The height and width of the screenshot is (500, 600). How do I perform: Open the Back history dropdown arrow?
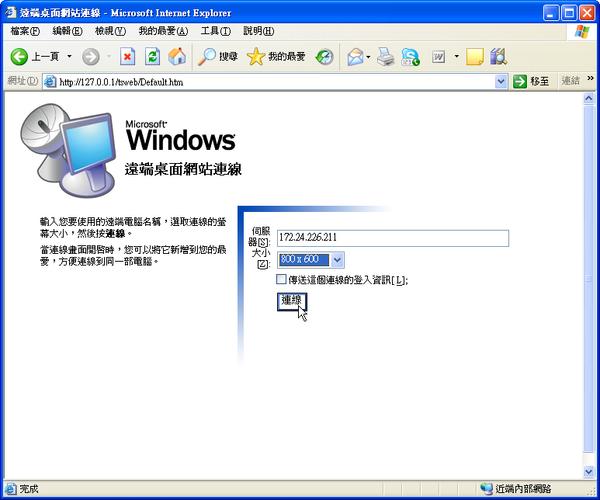pyautogui.click(x=69, y=57)
